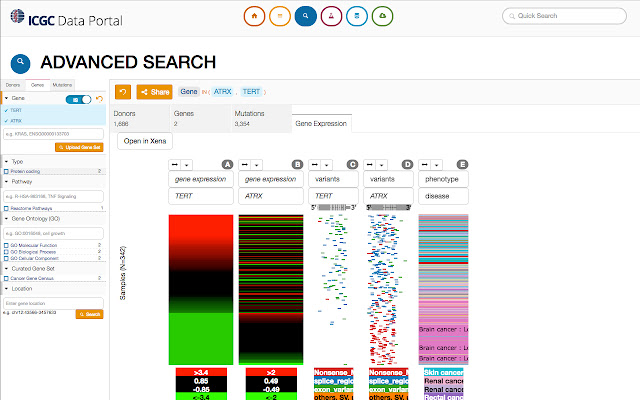Click the orange reset query arrow button

pos(123,91)
